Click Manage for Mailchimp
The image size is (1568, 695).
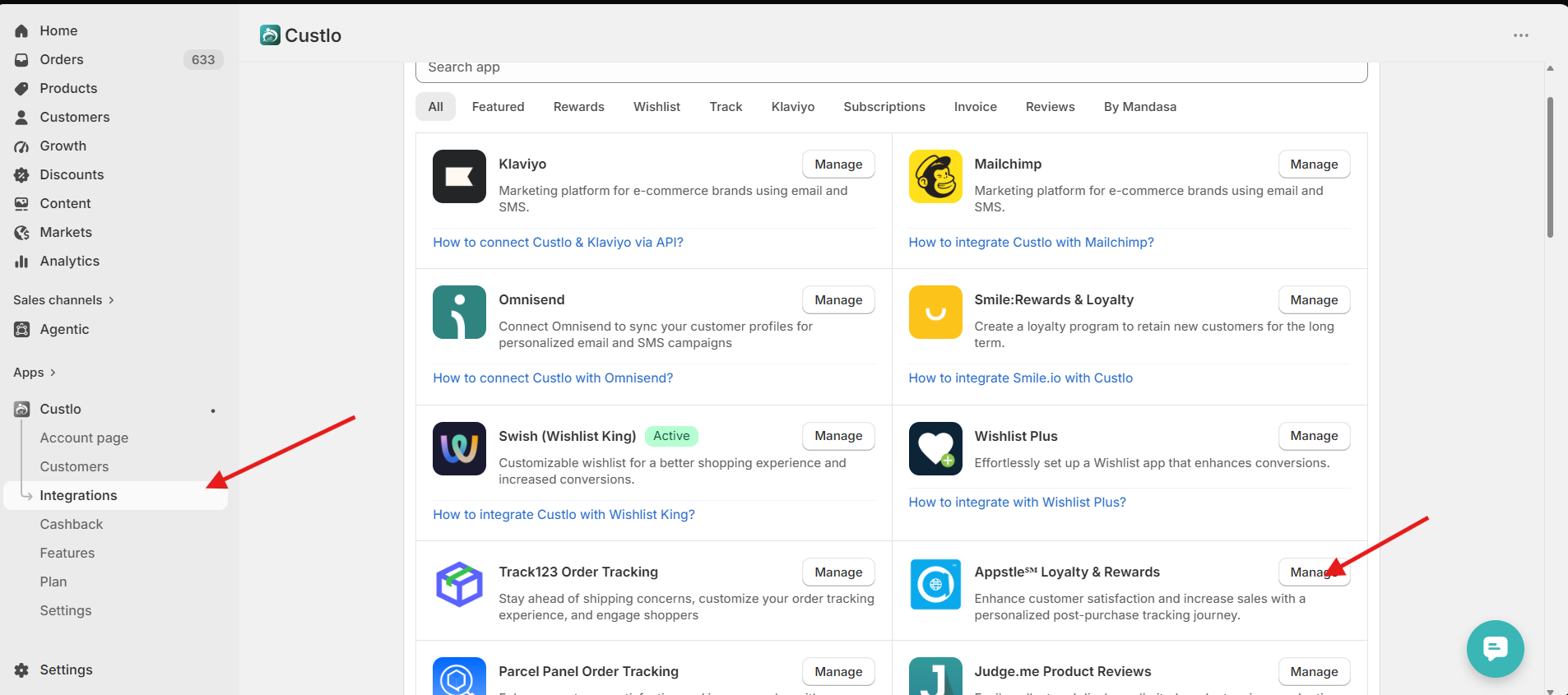point(1314,164)
